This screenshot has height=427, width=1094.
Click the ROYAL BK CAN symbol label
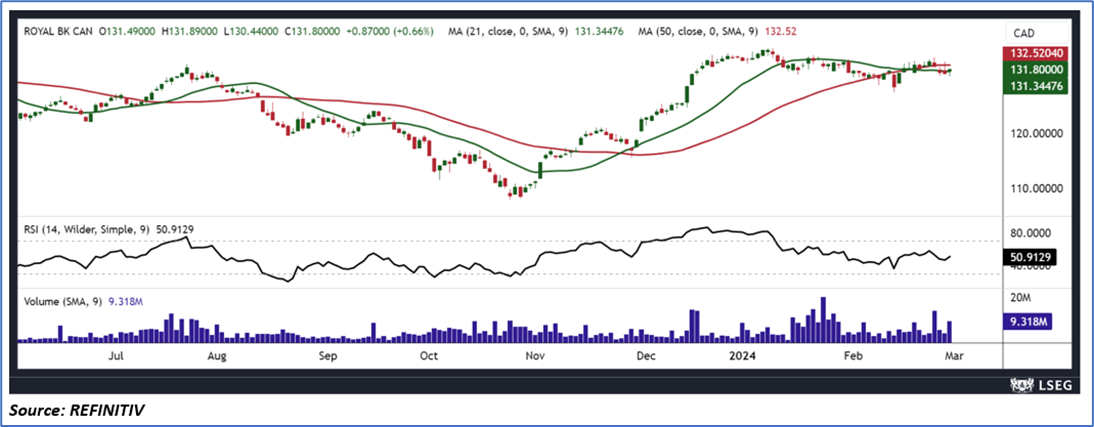[x=58, y=31]
